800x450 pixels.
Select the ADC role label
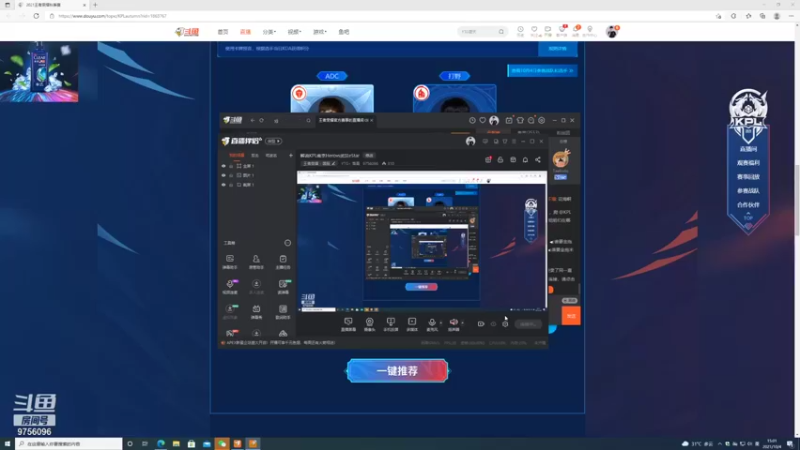tap(332, 76)
